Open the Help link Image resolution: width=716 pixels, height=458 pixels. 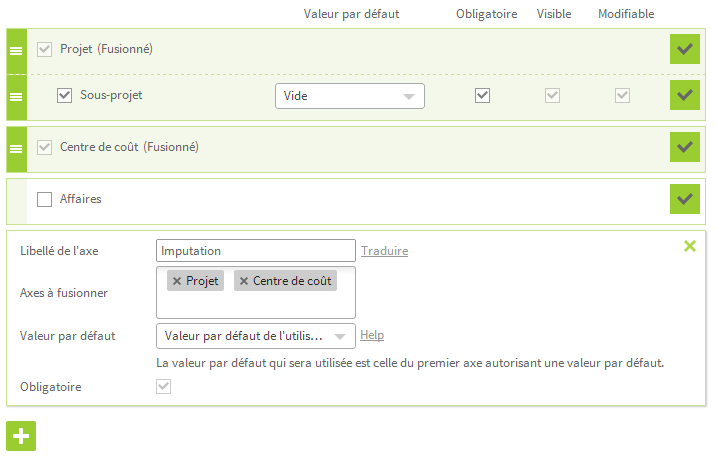point(372,335)
